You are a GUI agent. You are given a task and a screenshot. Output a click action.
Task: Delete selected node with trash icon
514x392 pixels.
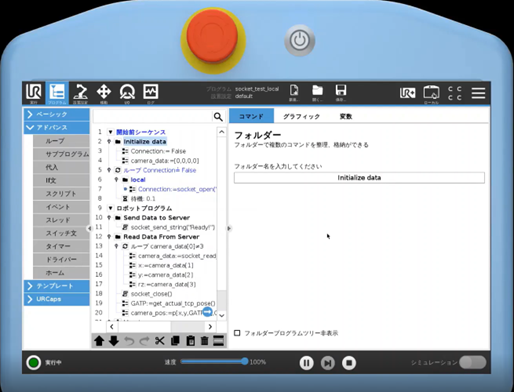[205, 341]
